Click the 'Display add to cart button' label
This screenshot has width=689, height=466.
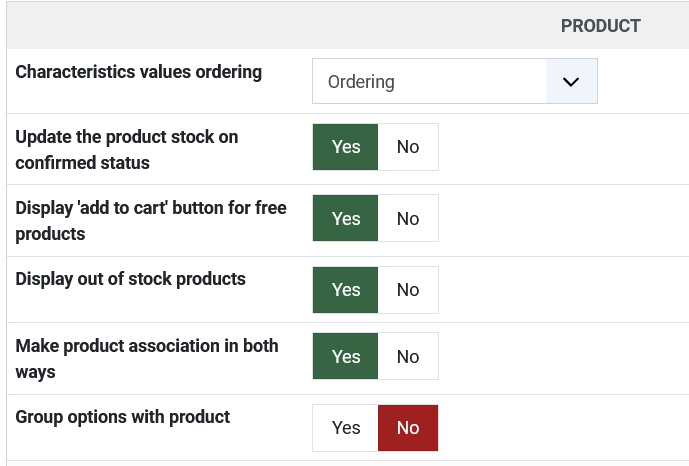pos(151,220)
